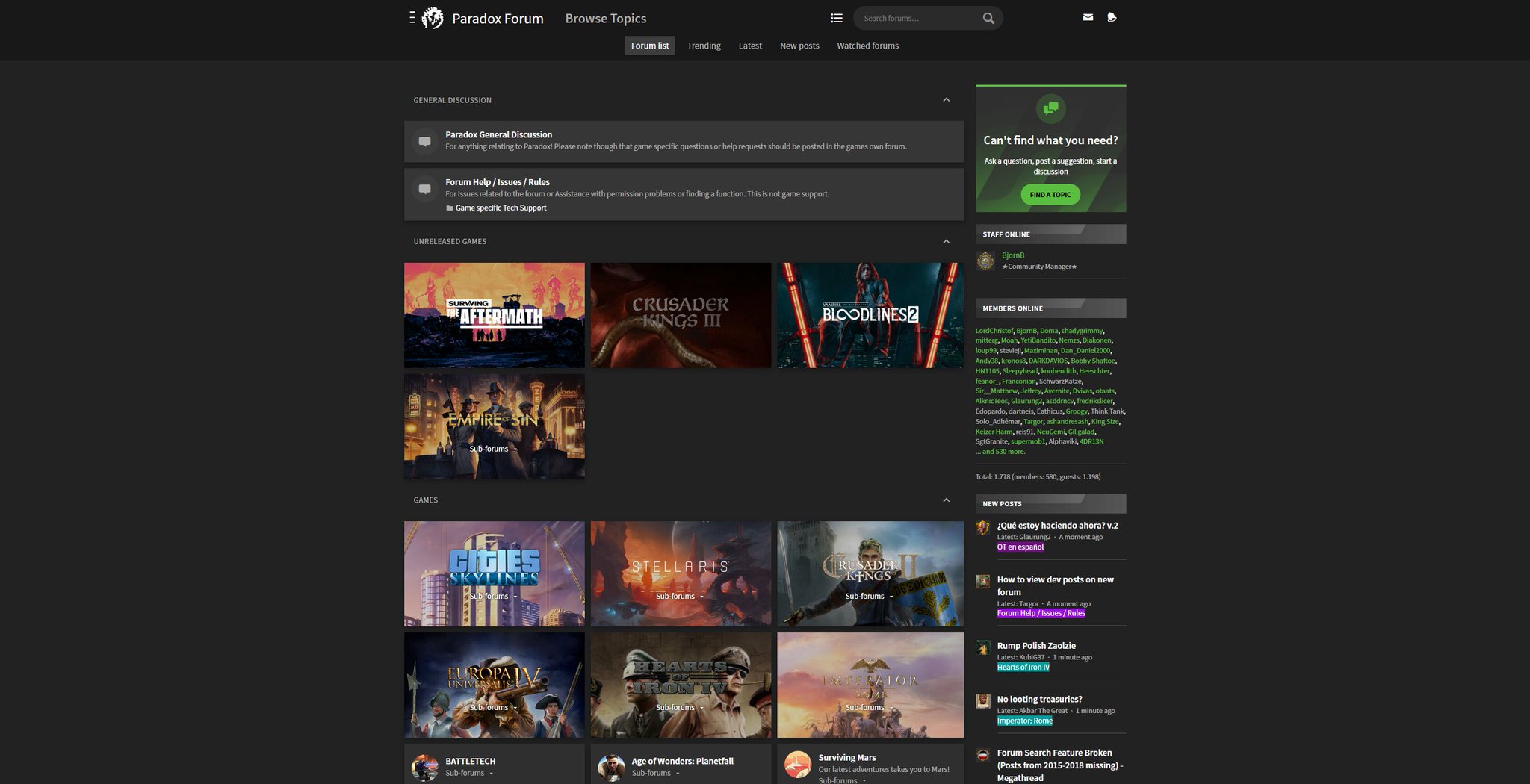This screenshot has height=784, width=1530.
Task: Click the Age of Wonders: Planetfall avatar icon
Action: 611,767
